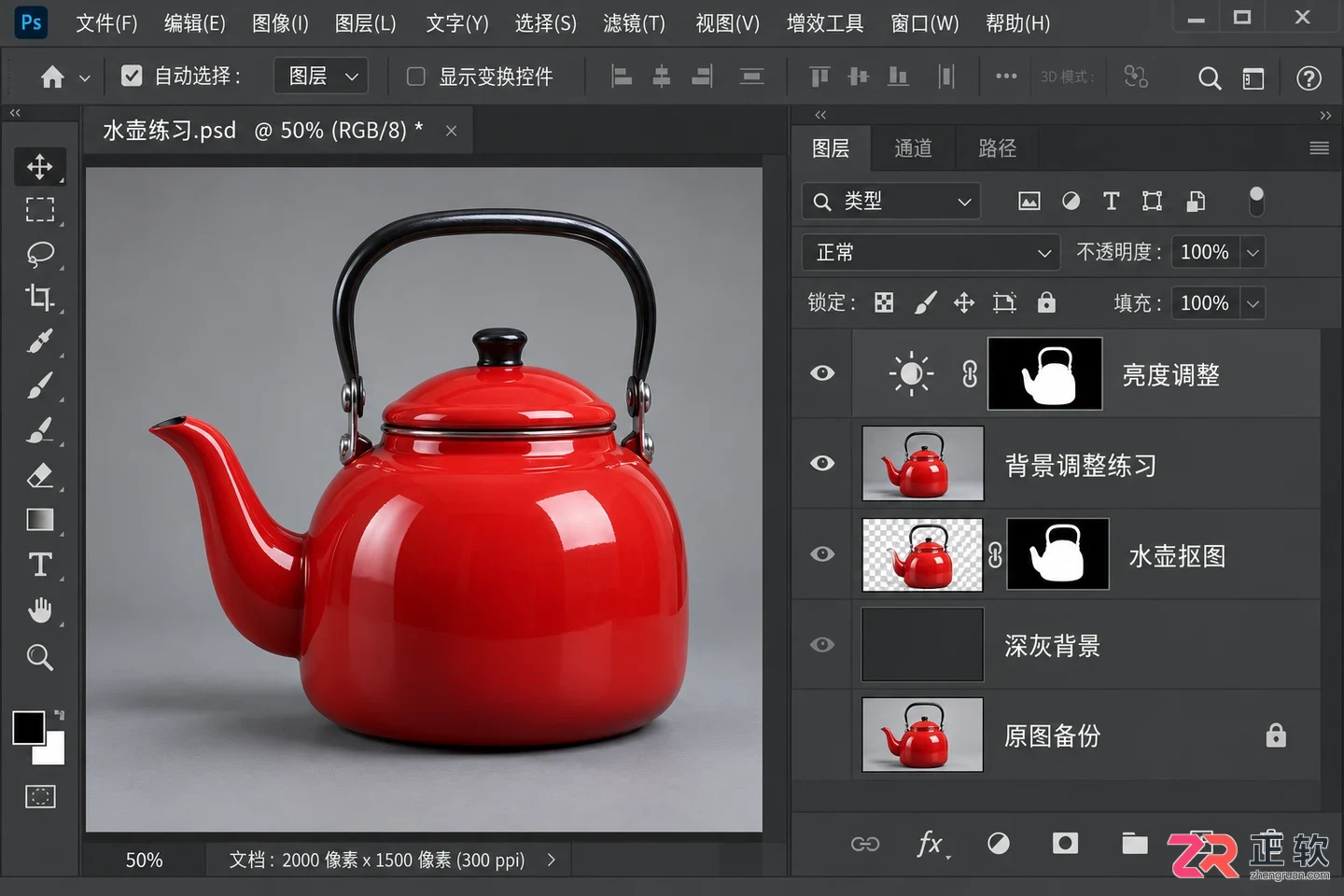
Task: Uncheck the 自动选择 checkbox
Action: [132, 77]
